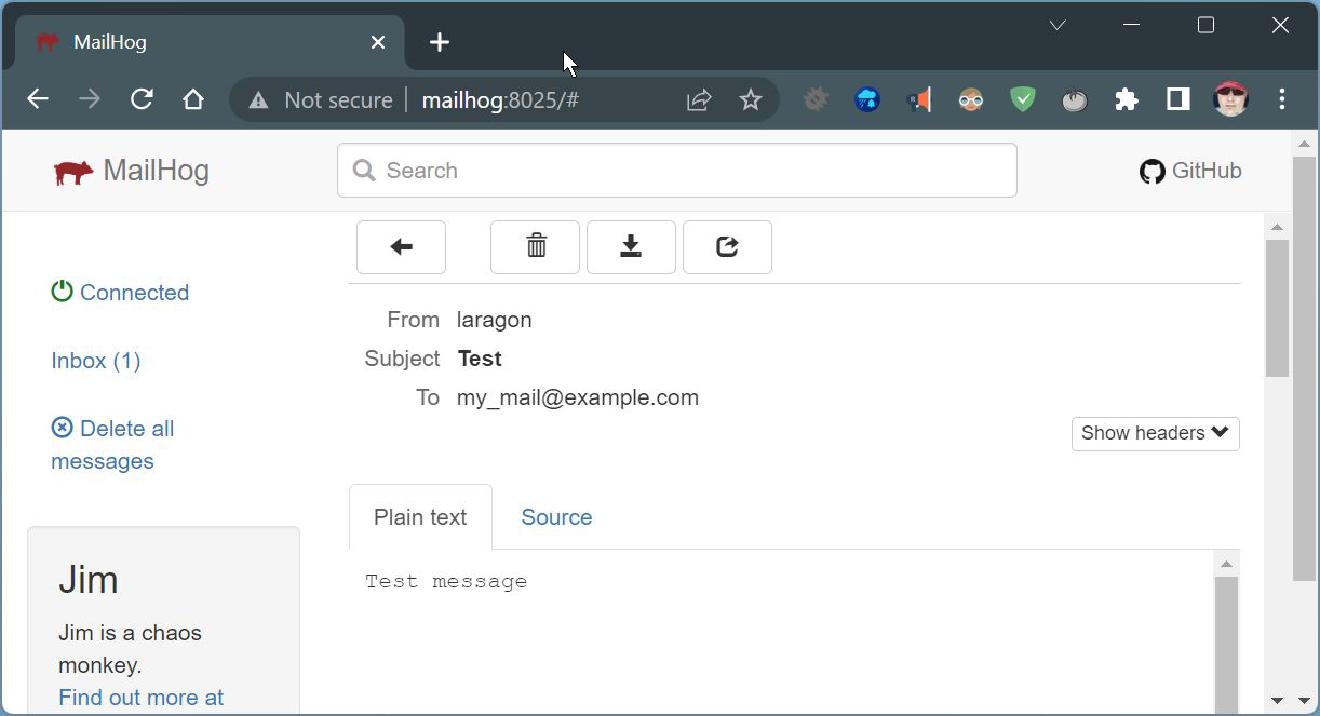Click the search magnifier icon
1320x716 pixels.
click(x=363, y=170)
